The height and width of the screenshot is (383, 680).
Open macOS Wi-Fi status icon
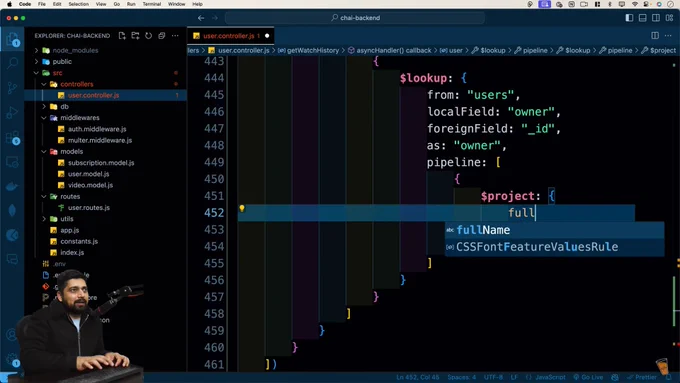coord(635,4)
